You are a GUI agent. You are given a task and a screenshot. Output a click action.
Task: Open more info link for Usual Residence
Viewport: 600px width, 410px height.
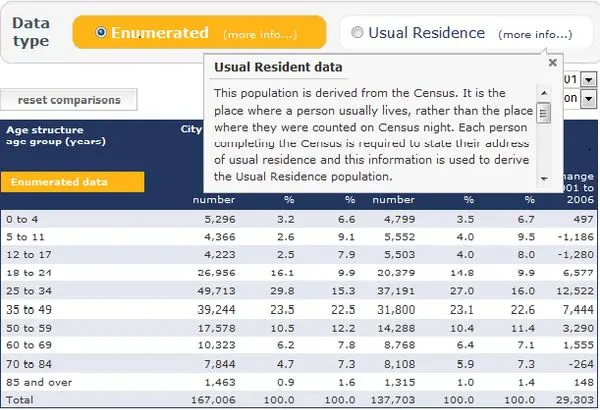click(x=535, y=34)
